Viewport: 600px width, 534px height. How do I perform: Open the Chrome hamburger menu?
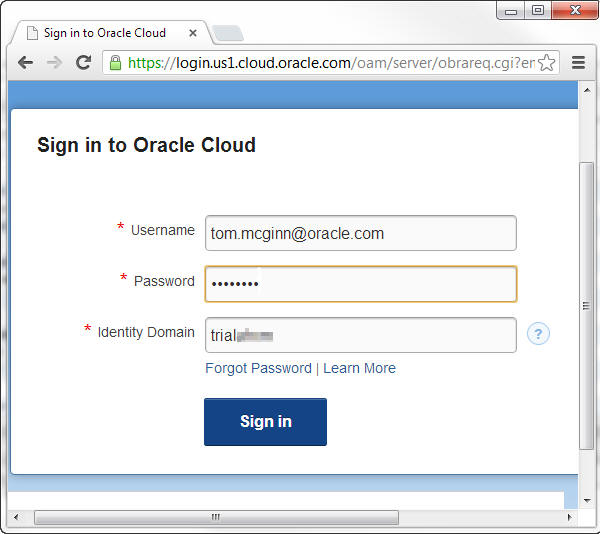pyautogui.click(x=577, y=62)
